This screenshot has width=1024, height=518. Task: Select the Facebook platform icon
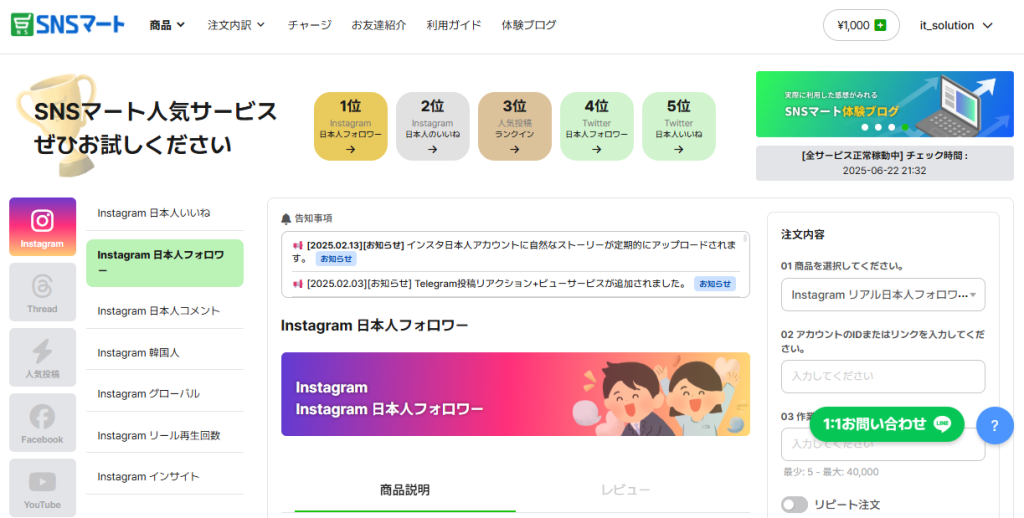point(42,422)
